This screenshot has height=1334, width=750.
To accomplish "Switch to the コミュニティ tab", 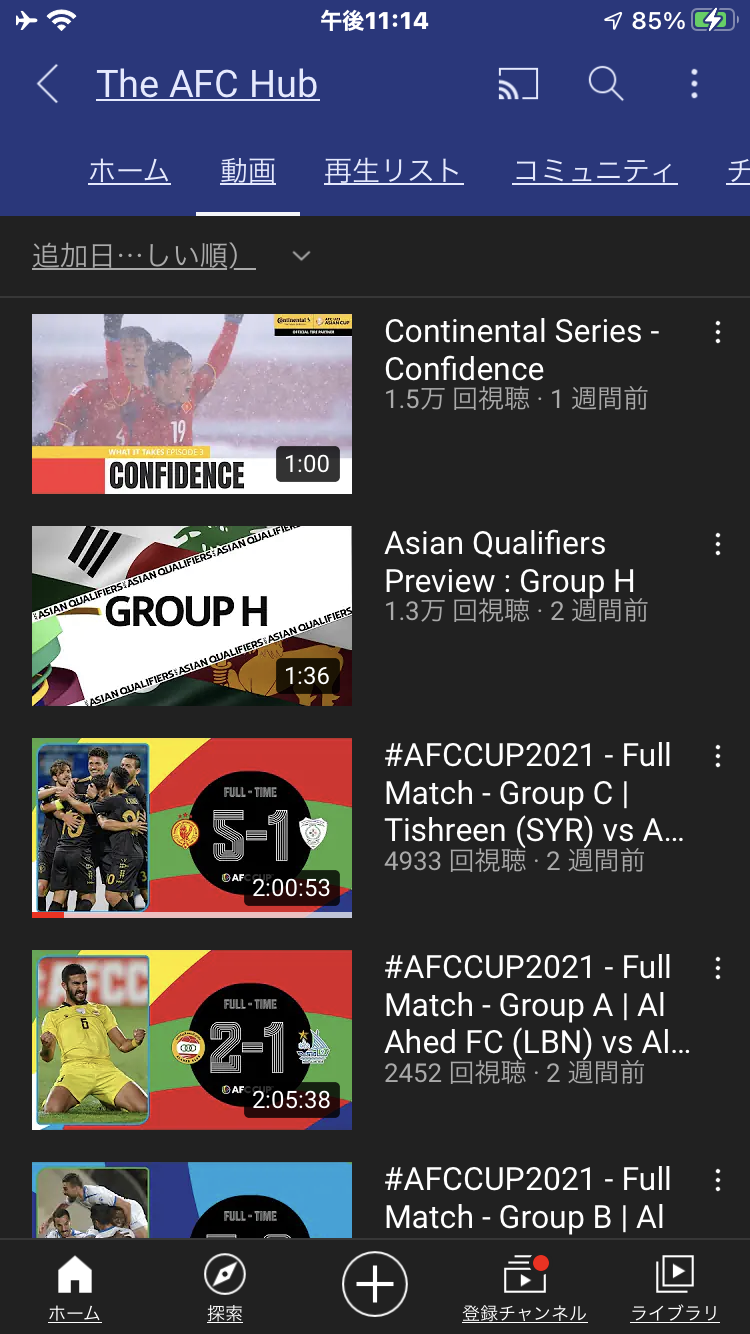I will pyautogui.click(x=595, y=172).
